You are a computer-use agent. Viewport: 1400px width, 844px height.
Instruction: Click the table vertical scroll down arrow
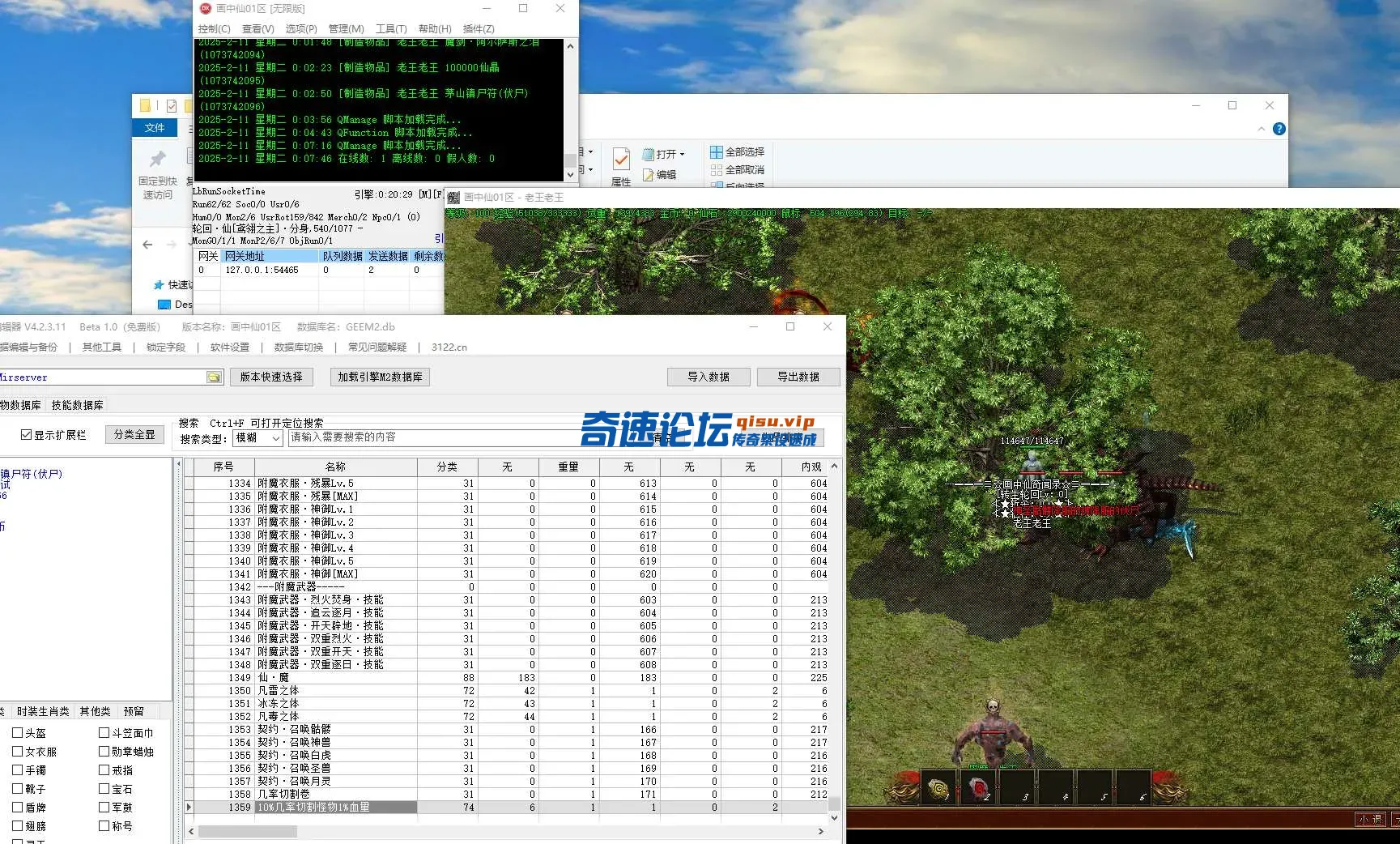834,816
